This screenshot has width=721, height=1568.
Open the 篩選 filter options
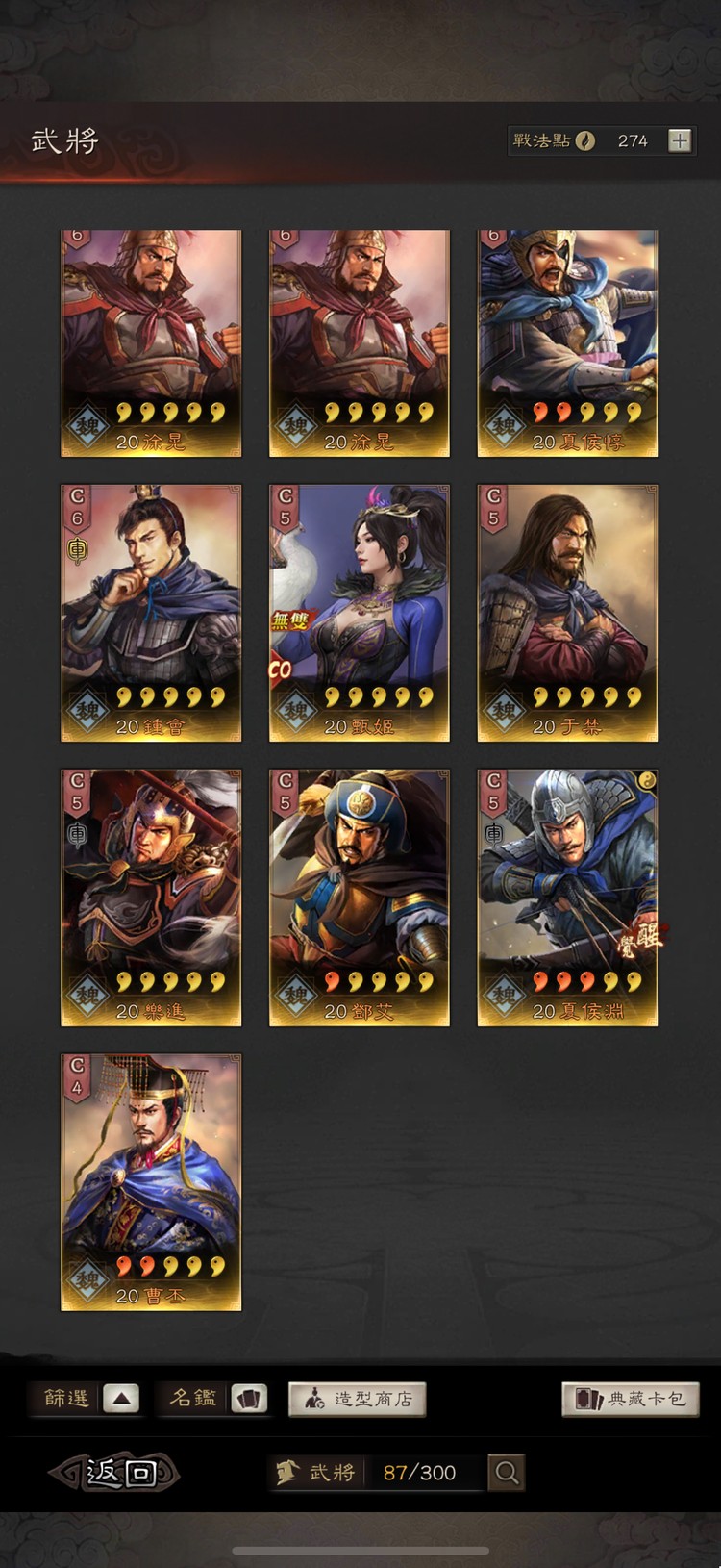pyautogui.click(x=66, y=1399)
